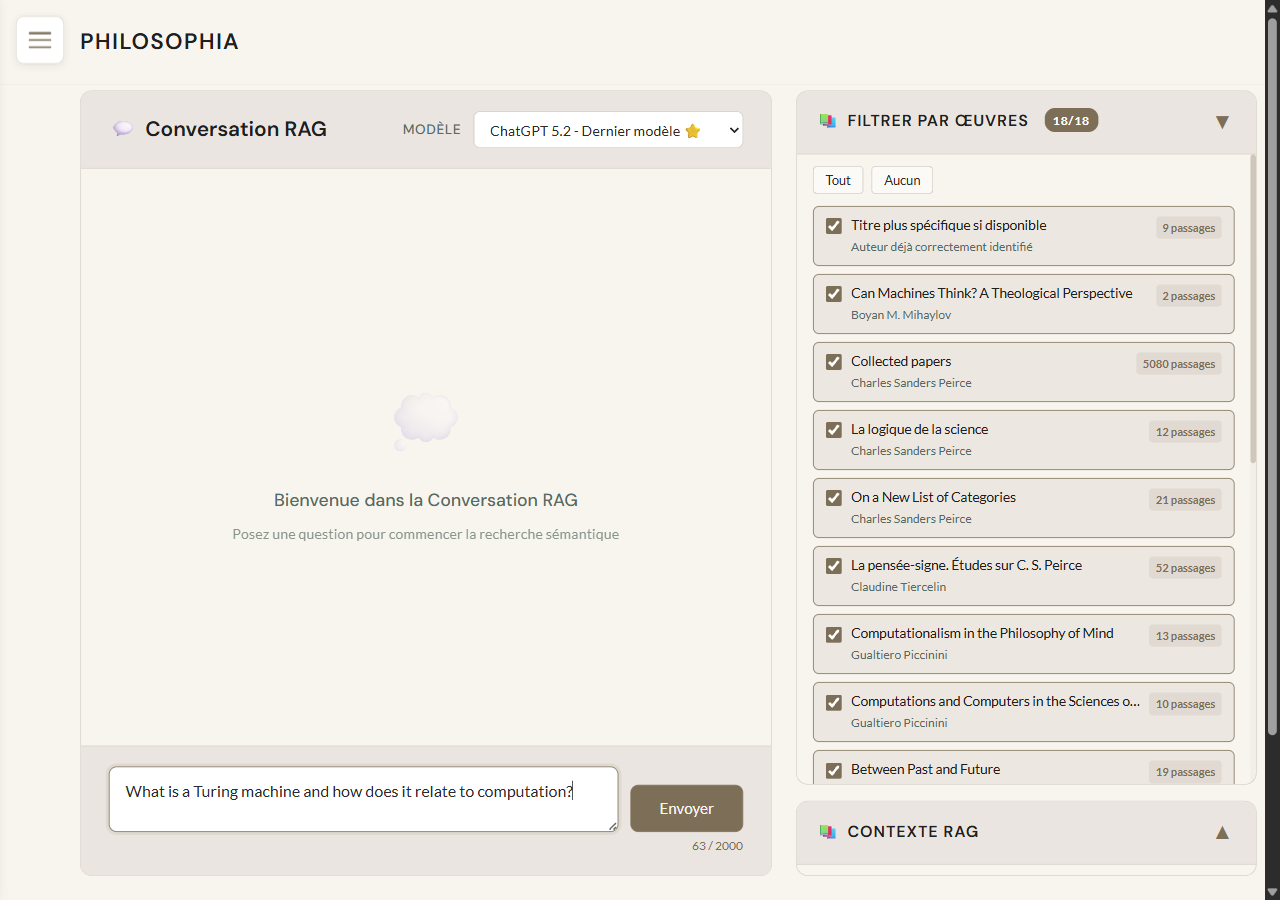Screen dimensions: 1280x900
Task: Focus the question text input field
Action: [363, 798]
